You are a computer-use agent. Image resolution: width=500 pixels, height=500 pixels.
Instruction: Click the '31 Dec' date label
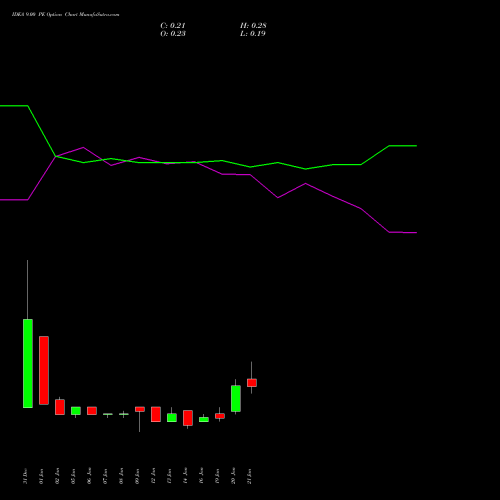tap(26, 476)
